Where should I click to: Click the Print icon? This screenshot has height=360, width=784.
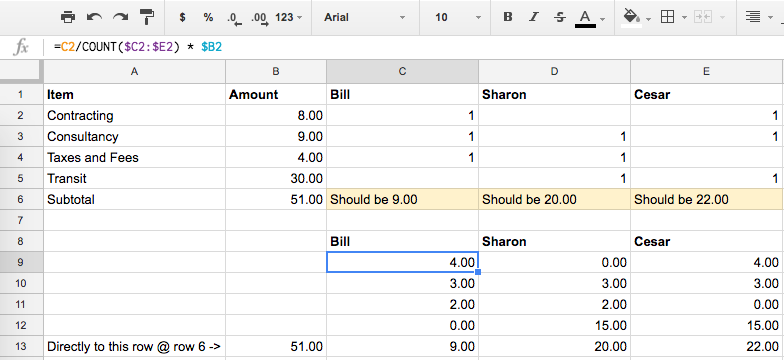click(x=68, y=18)
